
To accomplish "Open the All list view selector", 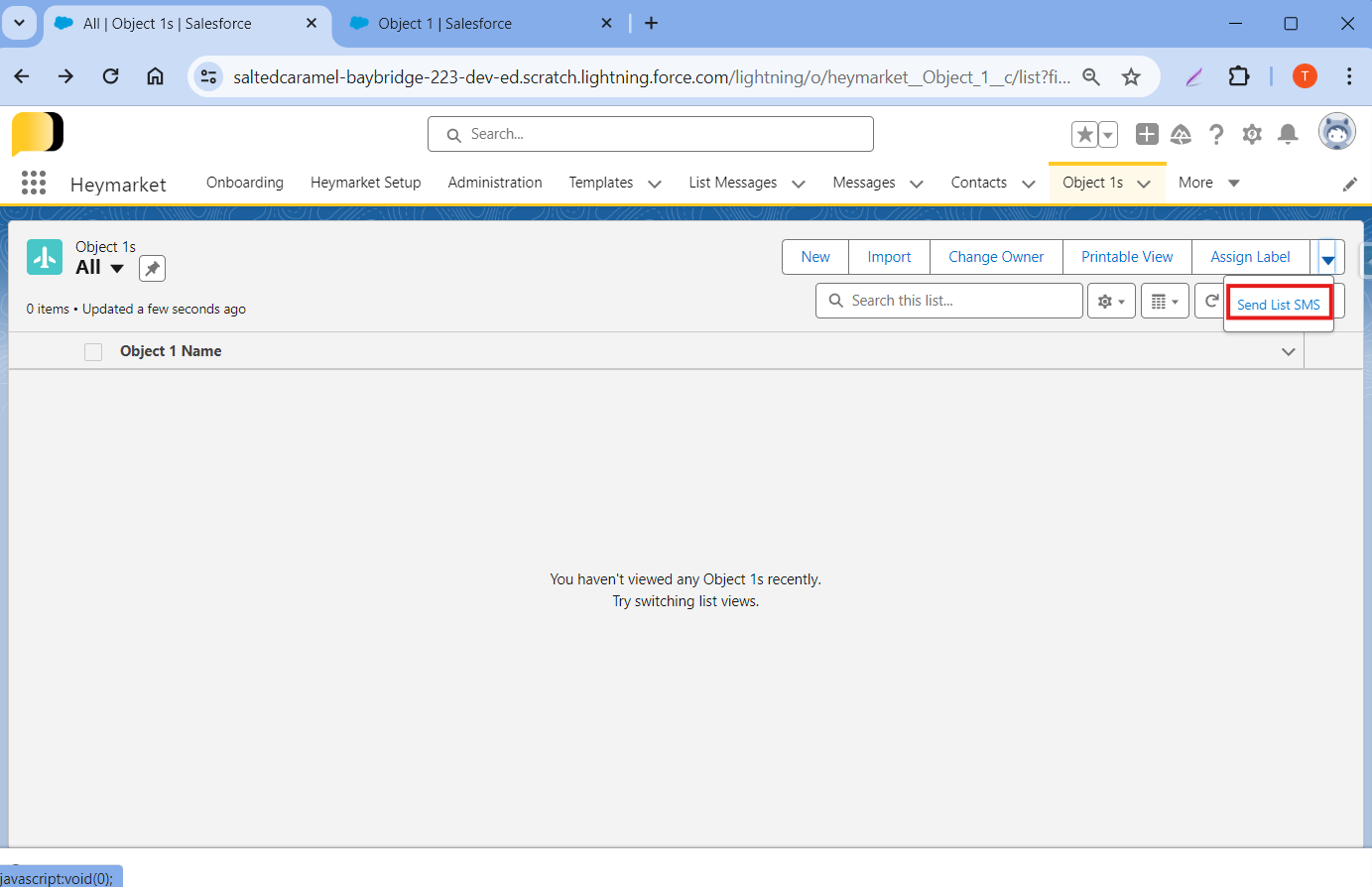I will coord(99,267).
